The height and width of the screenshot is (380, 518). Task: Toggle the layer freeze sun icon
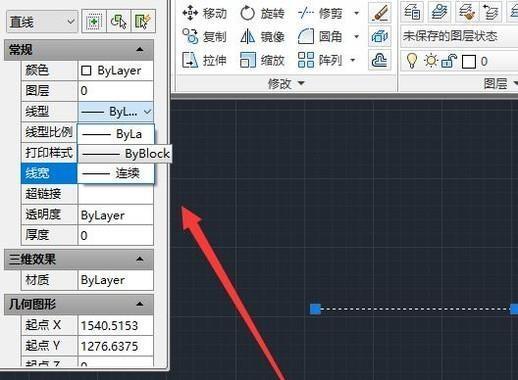click(x=431, y=61)
